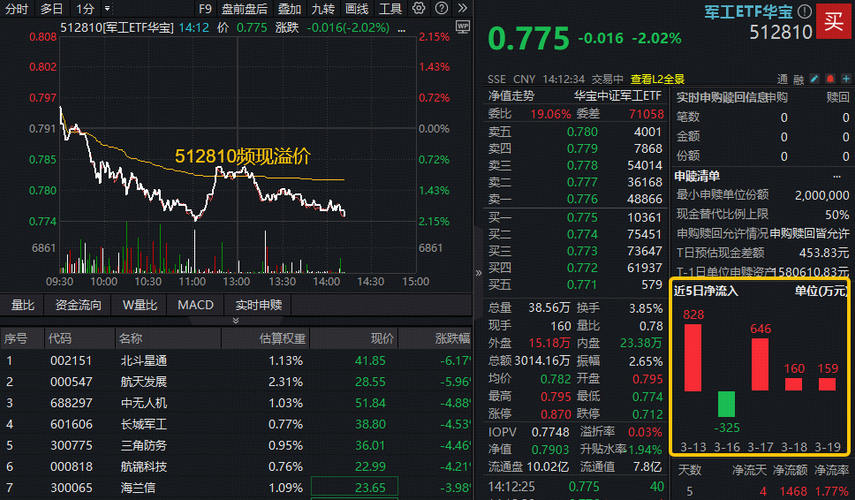Screen dimensions: 855x500
Task: Click the large 0.775 current price
Action: [528, 39]
